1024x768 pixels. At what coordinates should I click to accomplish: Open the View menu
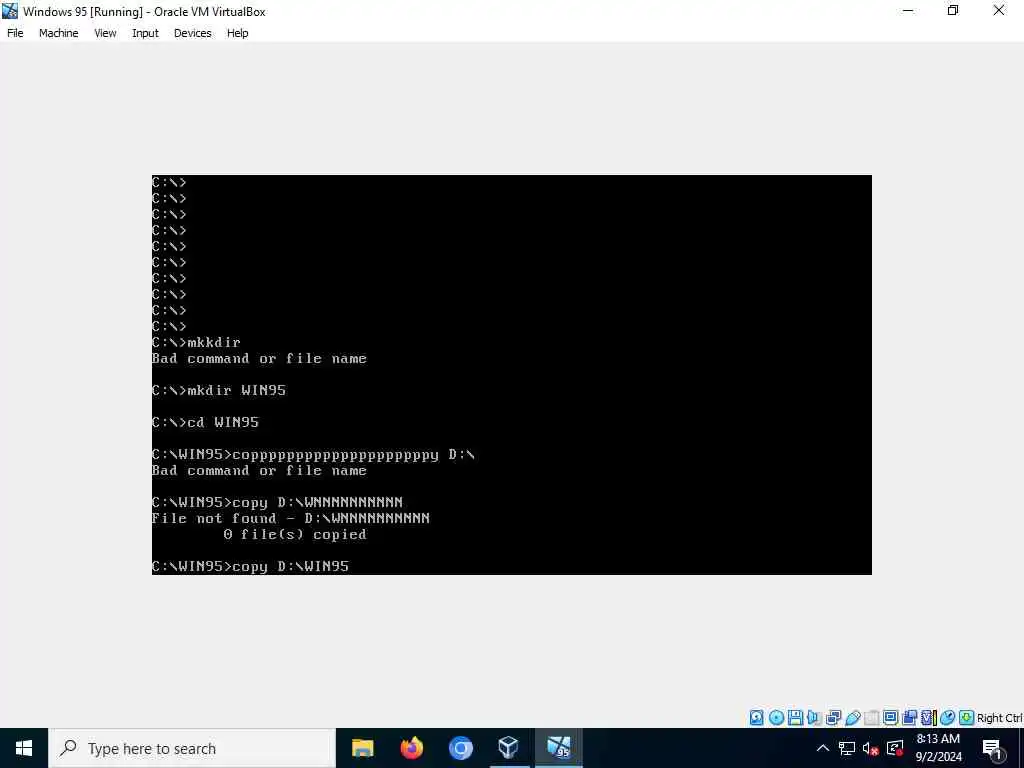tap(105, 33)
